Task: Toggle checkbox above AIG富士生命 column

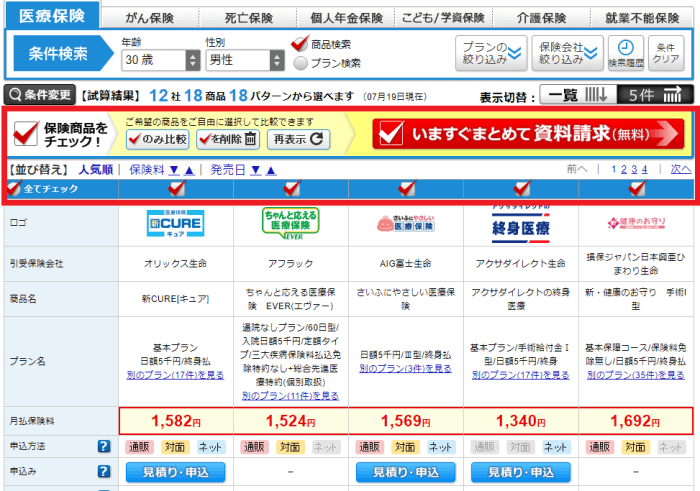Action: (407, 188)
